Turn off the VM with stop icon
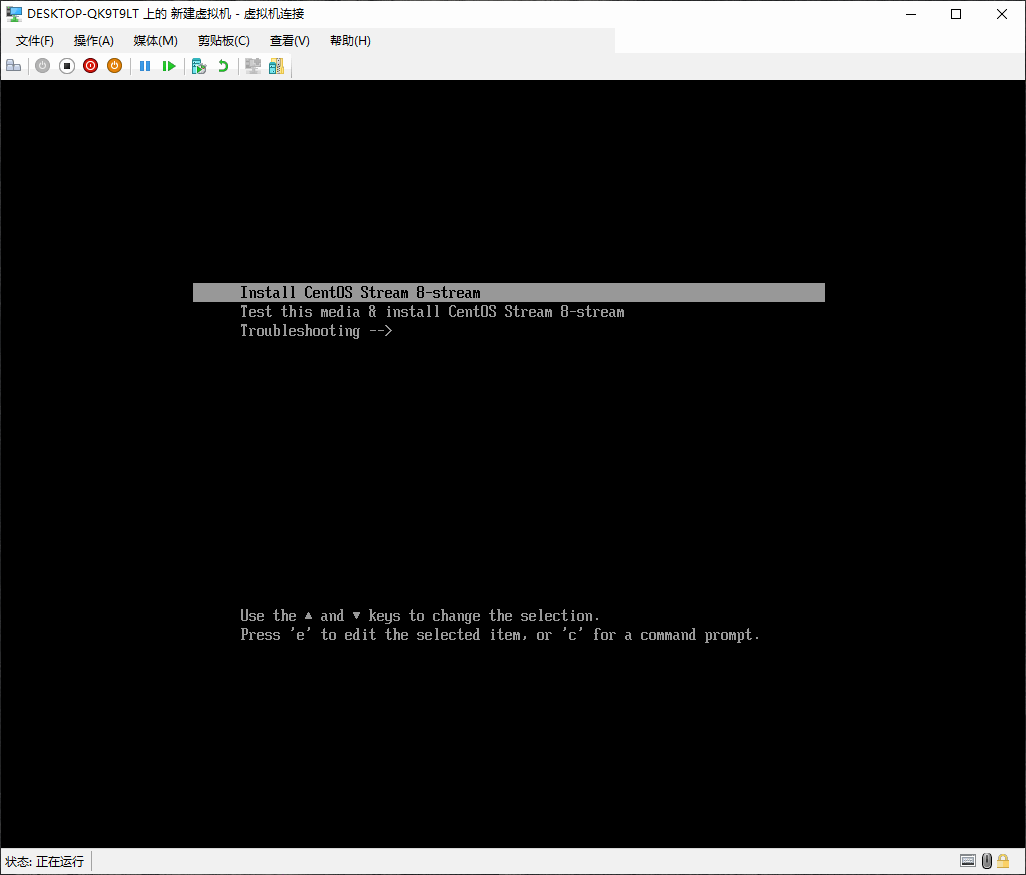Viewport: 1026px width, 875px height. click(x=67, y=65)
